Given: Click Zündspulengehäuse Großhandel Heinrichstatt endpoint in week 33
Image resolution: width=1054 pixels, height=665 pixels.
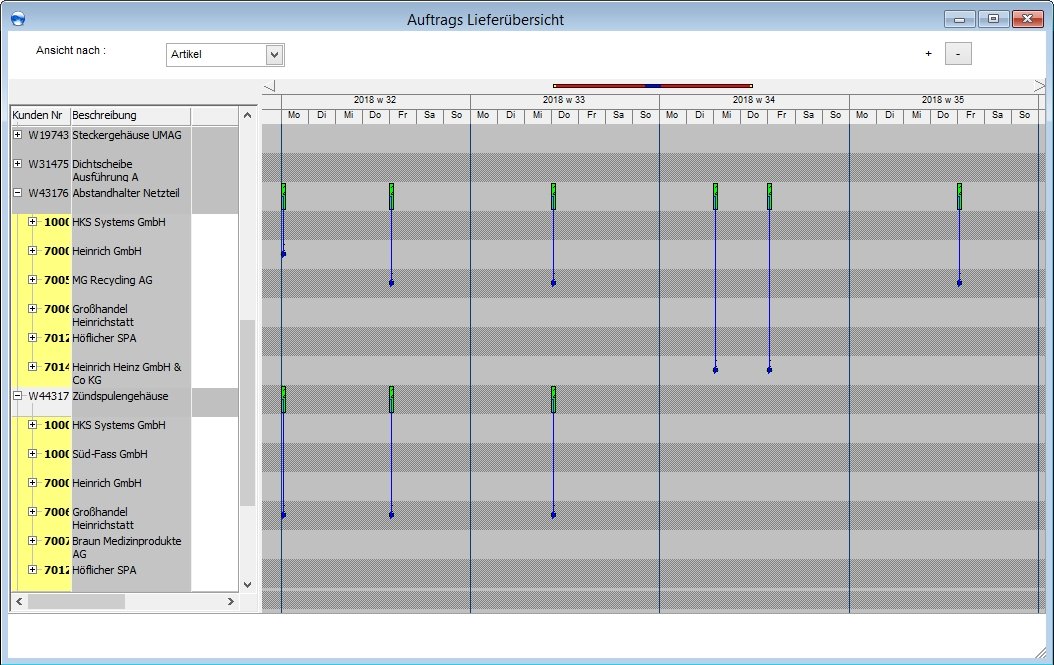Looking at the screenshot, I should [553, 515].
